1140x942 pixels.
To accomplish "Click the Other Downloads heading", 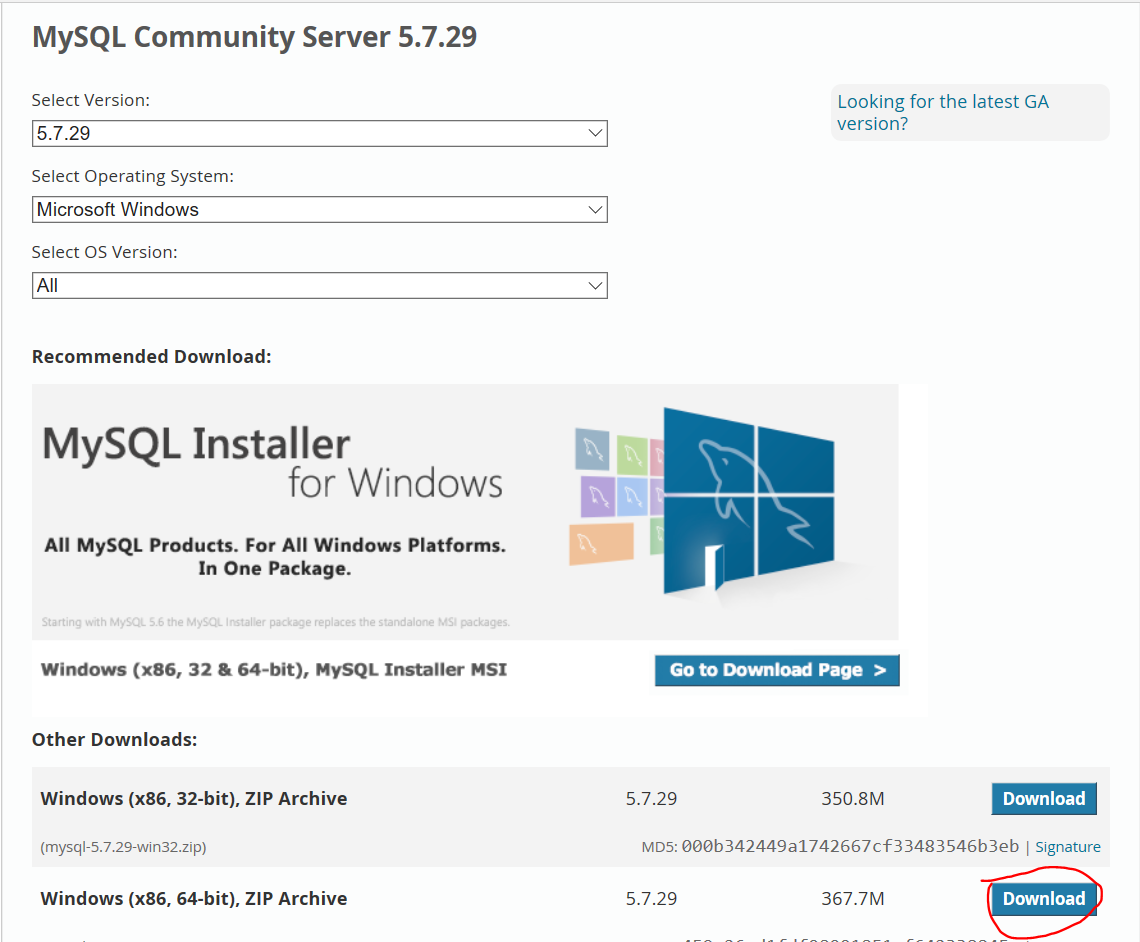I will point(114,739).
